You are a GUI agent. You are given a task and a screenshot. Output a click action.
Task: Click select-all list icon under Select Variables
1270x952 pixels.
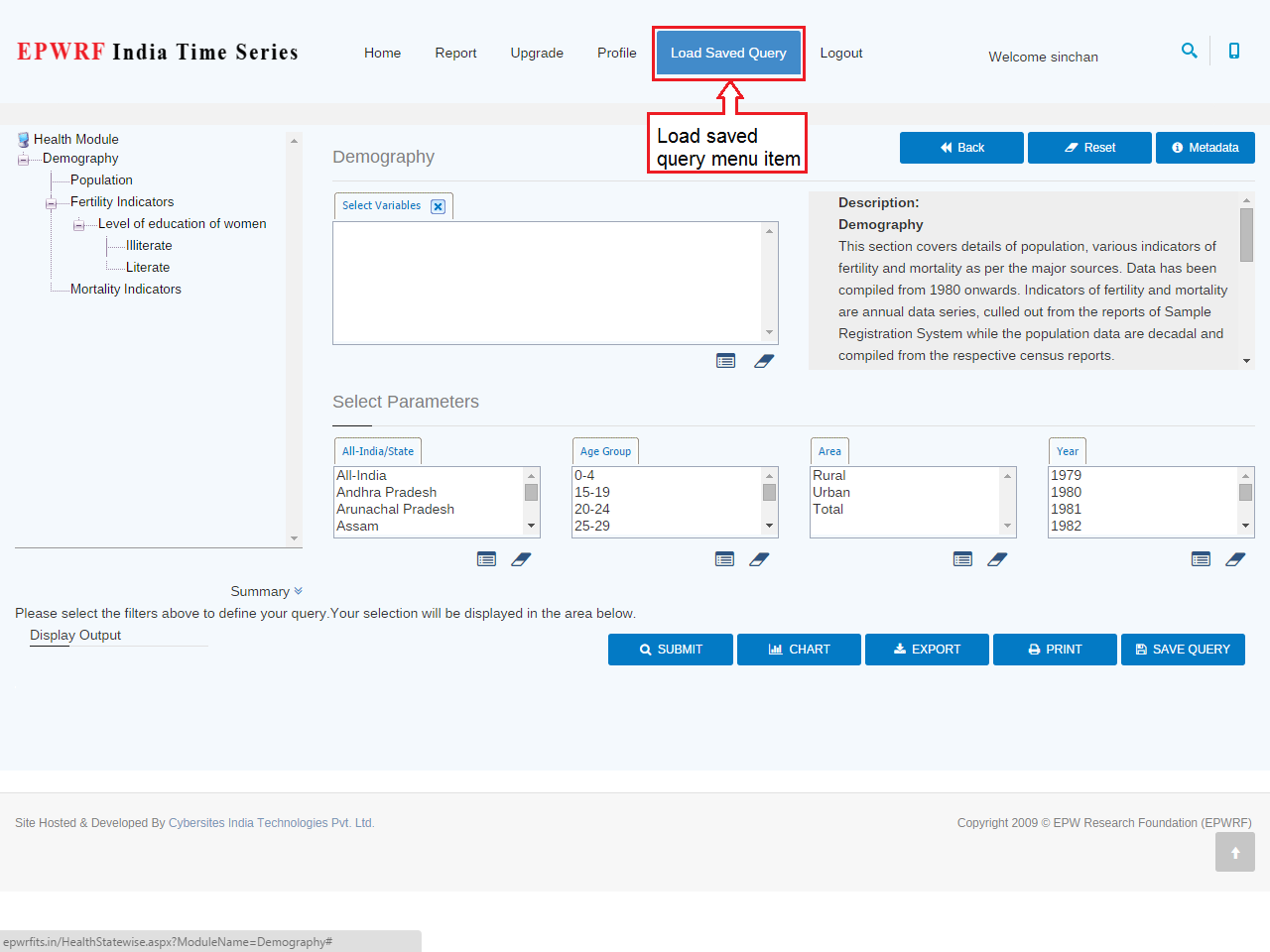click(726, 361)
